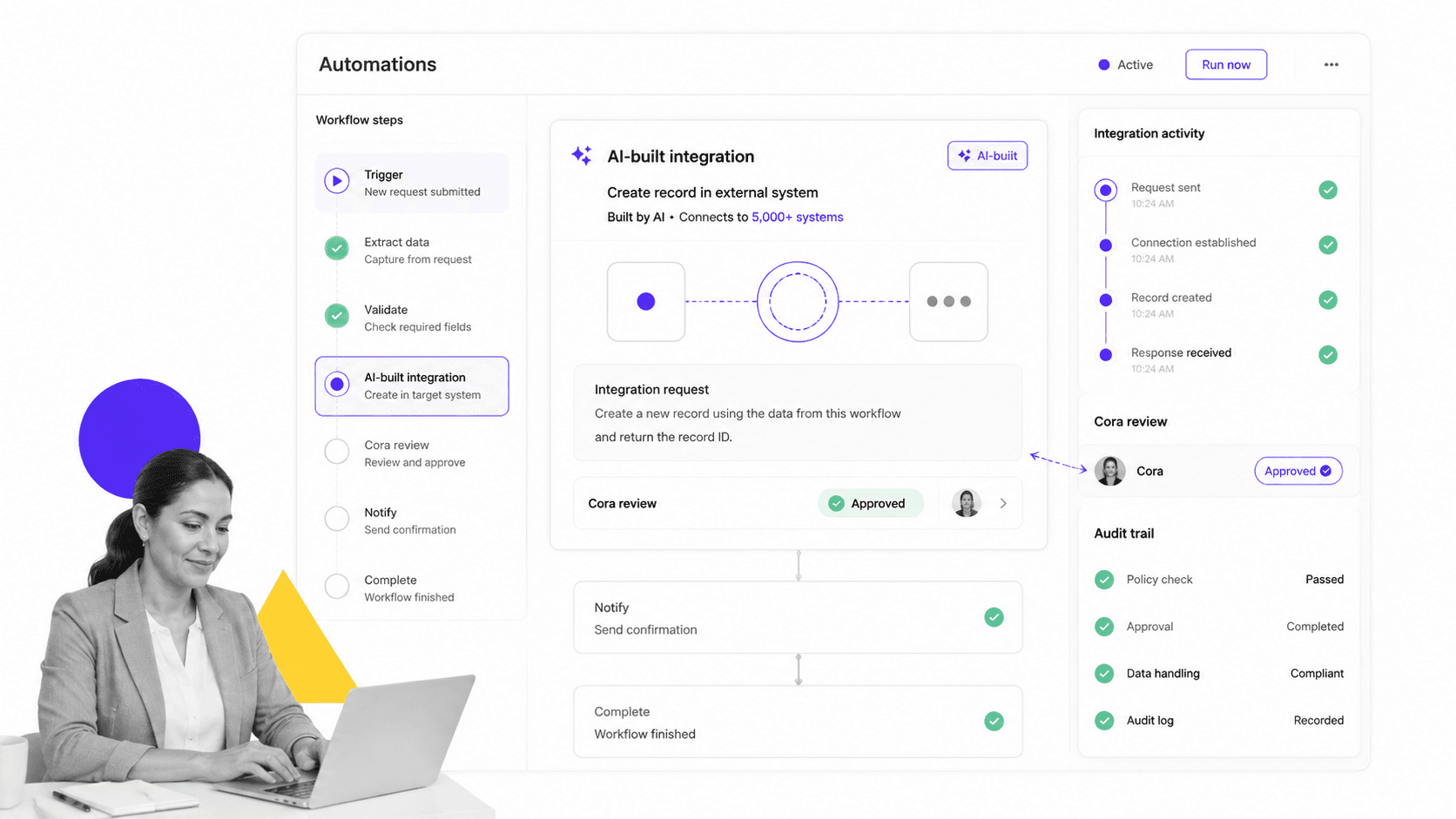Click the source node with purple dot
Image resolution: width=1456 pixels, height=819 pixels.
[646, 301]
